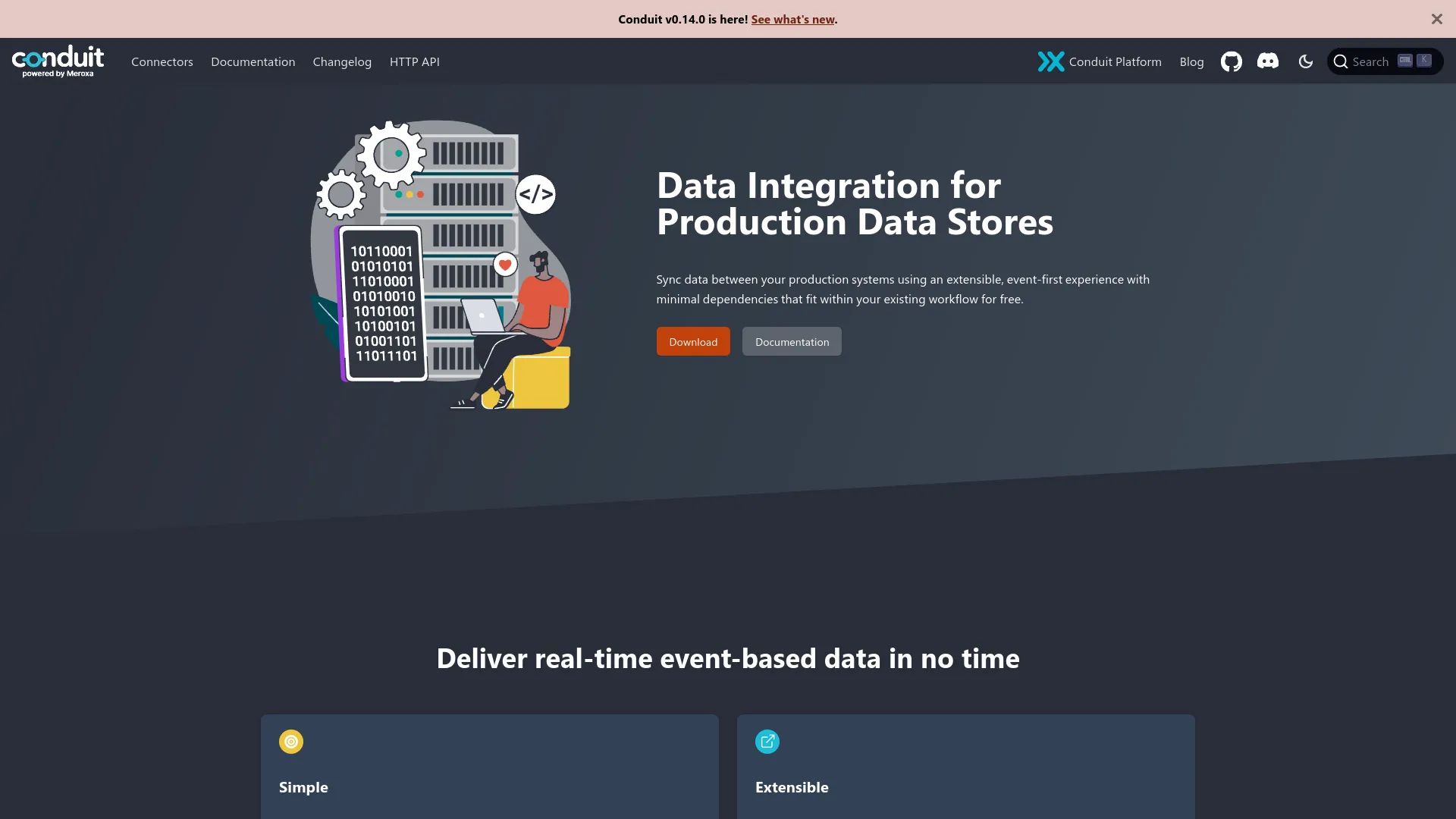Image resolution: width=1456 pixels, height=819 pixels.
Task: Click the search magnifier icon
Action: coord(1341,61)
